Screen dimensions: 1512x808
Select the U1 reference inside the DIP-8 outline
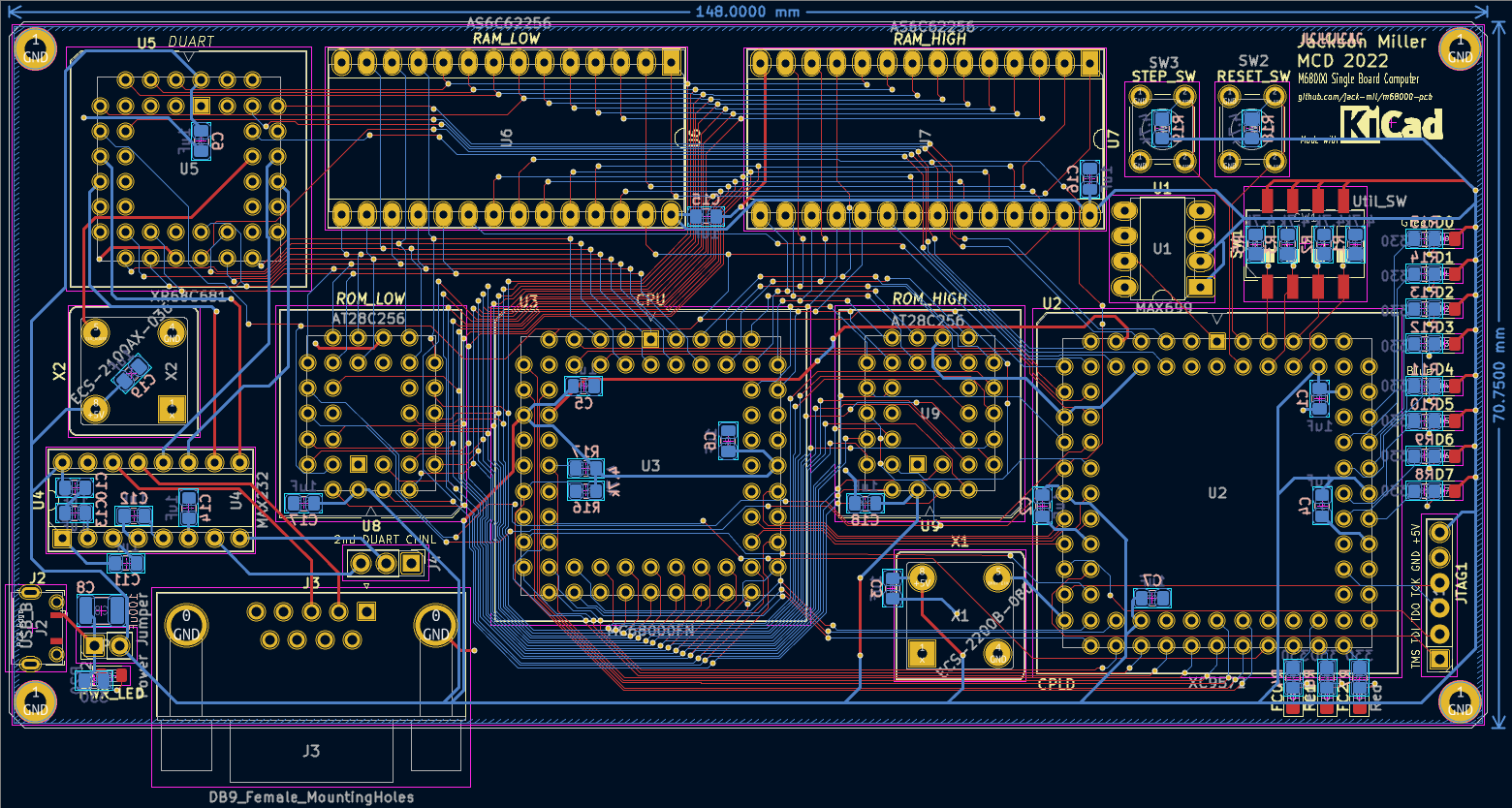[1162, 249]
